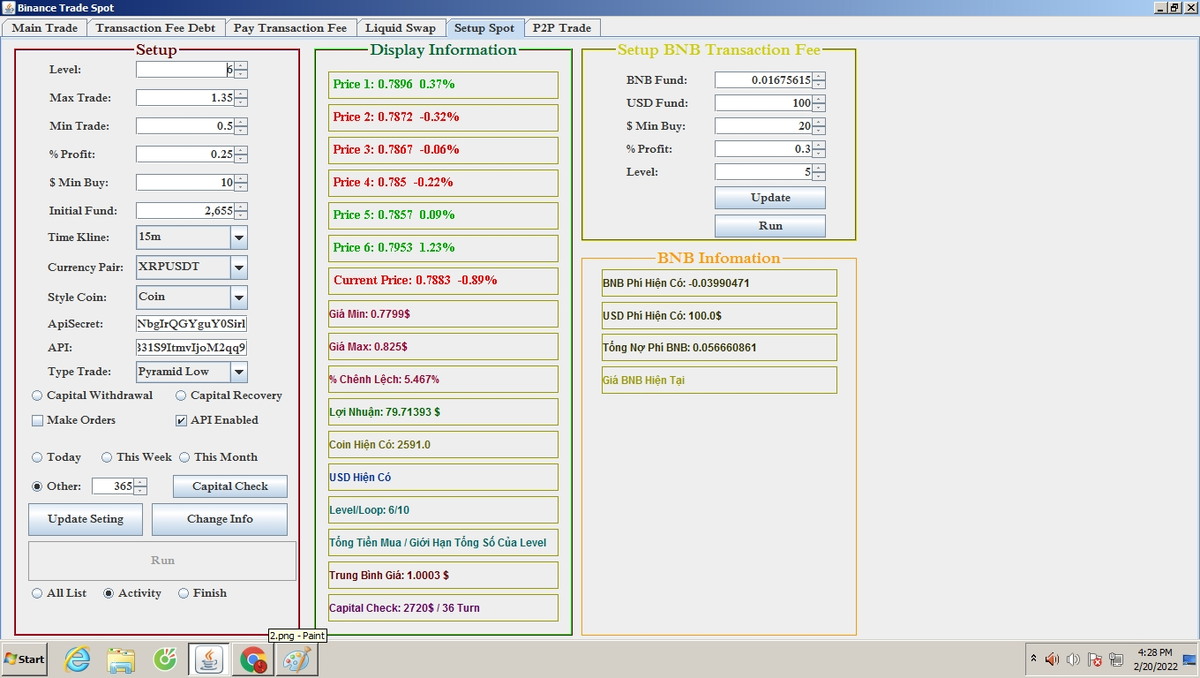The width and height of the screenshot is (1200, 678).
Task: Click the Change Info button
Action: (220, 519)
